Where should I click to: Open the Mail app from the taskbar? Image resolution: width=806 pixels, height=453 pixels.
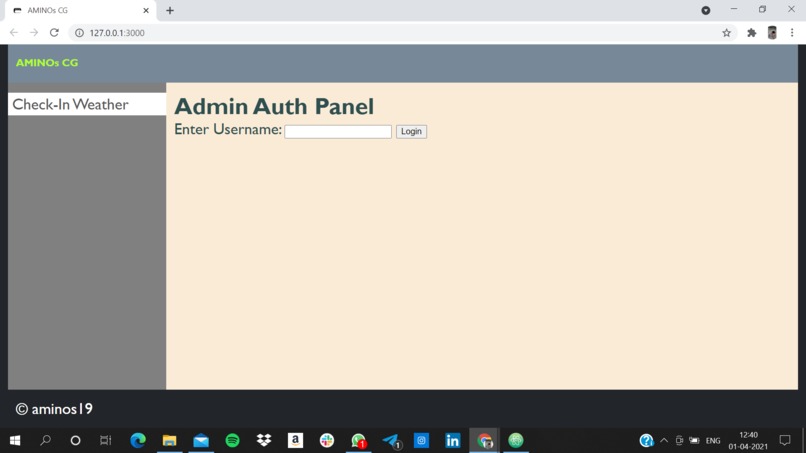[x=201, y=440]
